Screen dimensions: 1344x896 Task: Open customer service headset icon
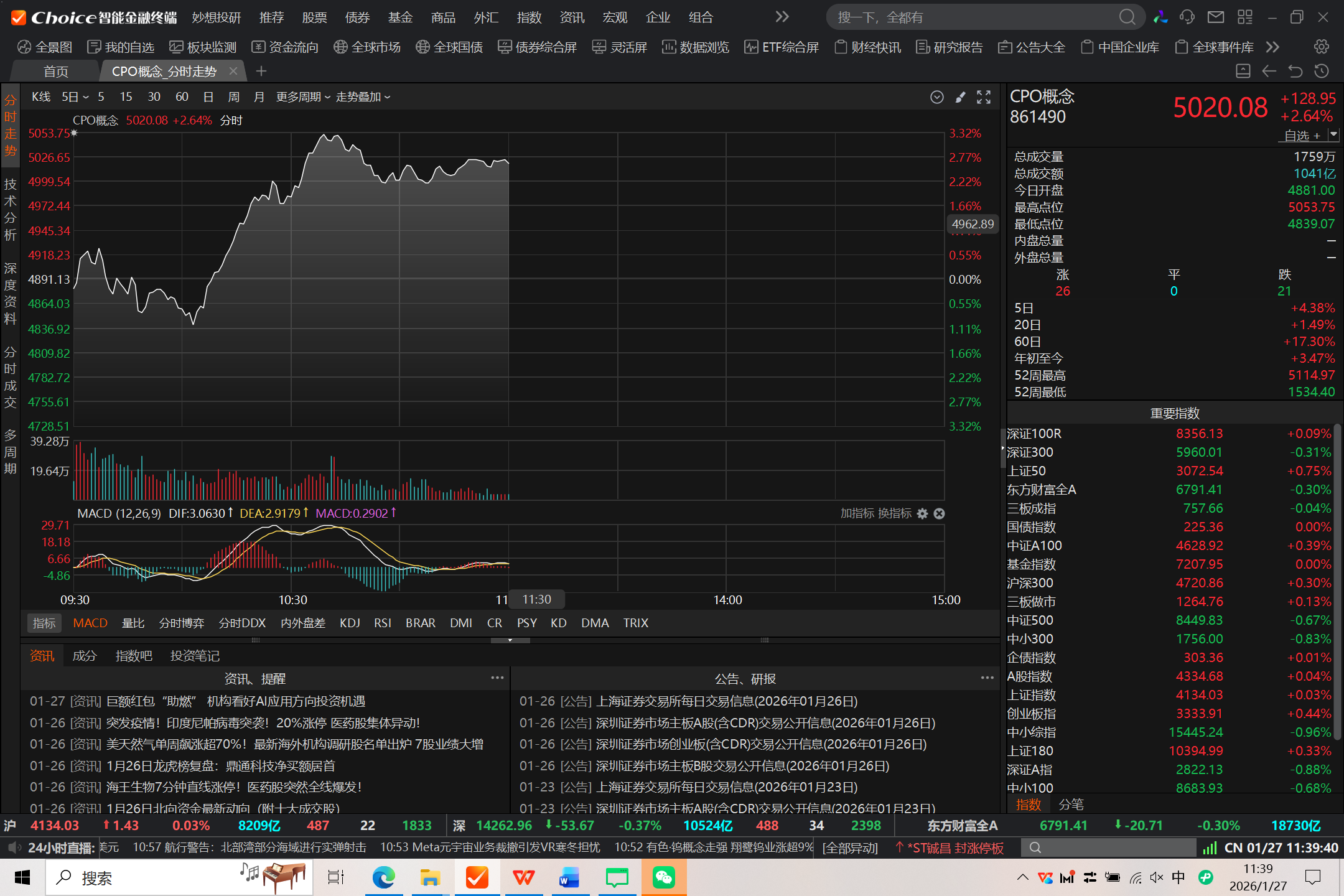coord(1187,17)
